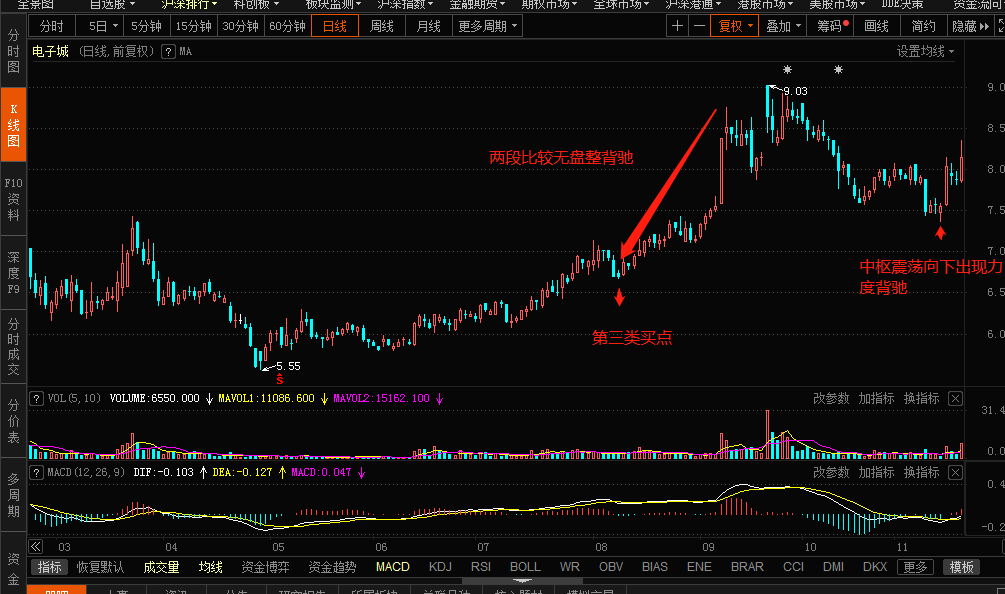This screenshot has width=1005, height=594.
Task: Open 美股市场 menu
Action: pyautogui.click(x=836, y=4)
